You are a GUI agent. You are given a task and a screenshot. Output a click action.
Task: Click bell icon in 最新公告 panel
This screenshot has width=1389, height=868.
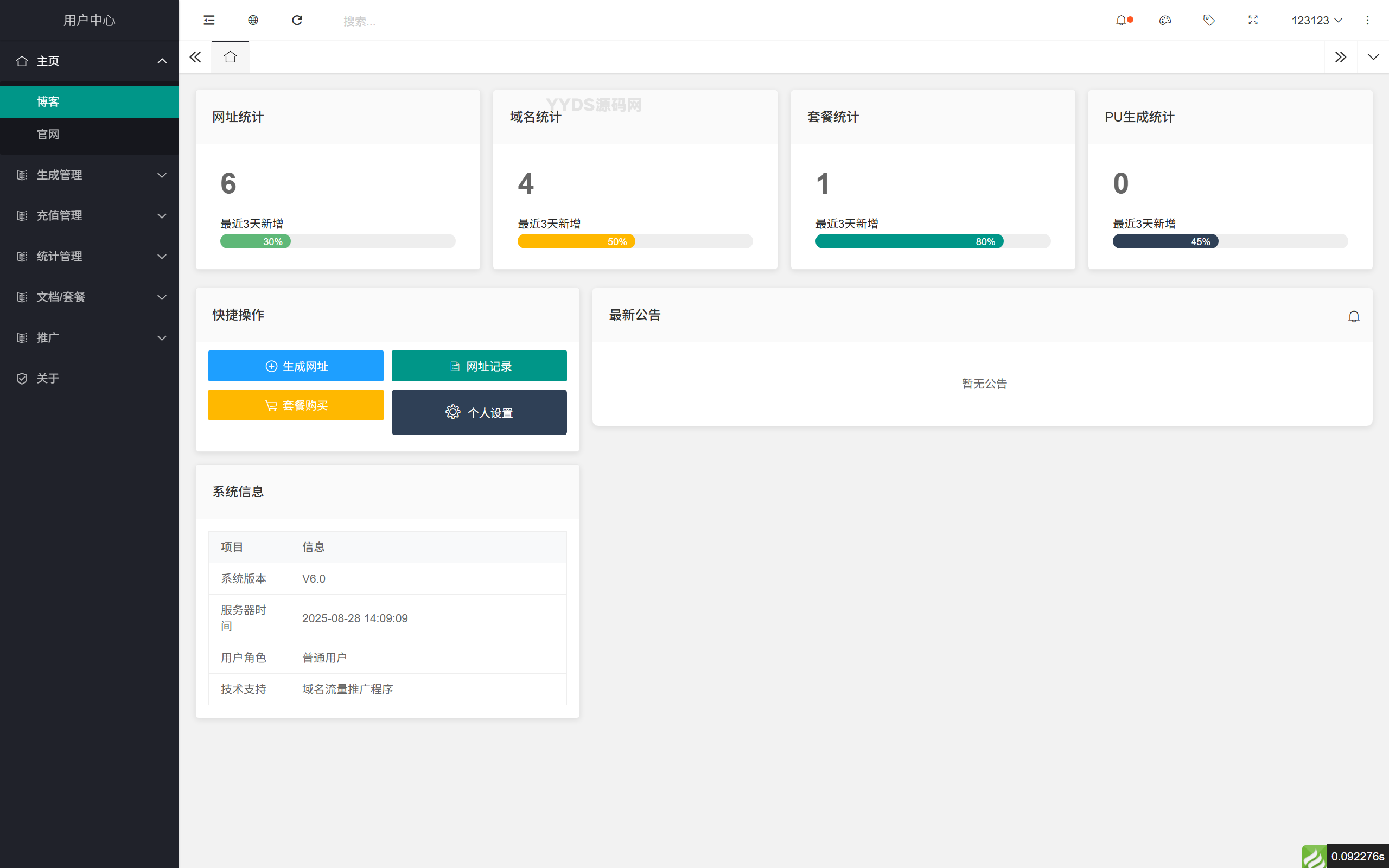coord(1353,316)
